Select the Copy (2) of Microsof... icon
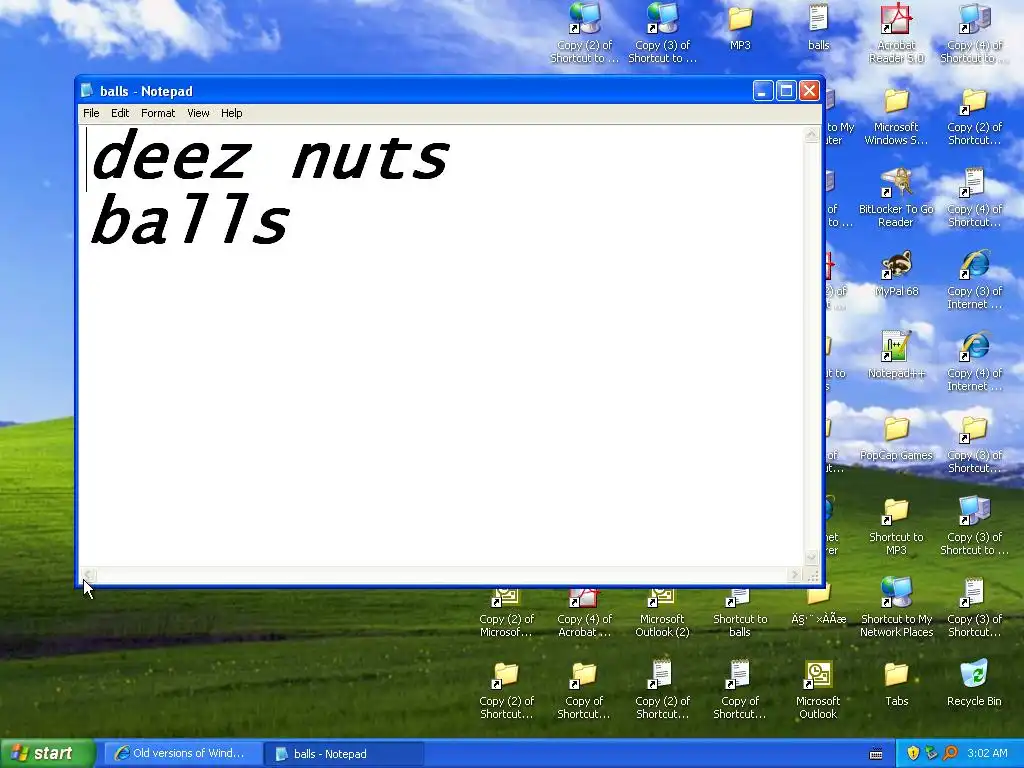Viewport: 1024px width, 768px height. pyautogui.click(x=506, y=613)
